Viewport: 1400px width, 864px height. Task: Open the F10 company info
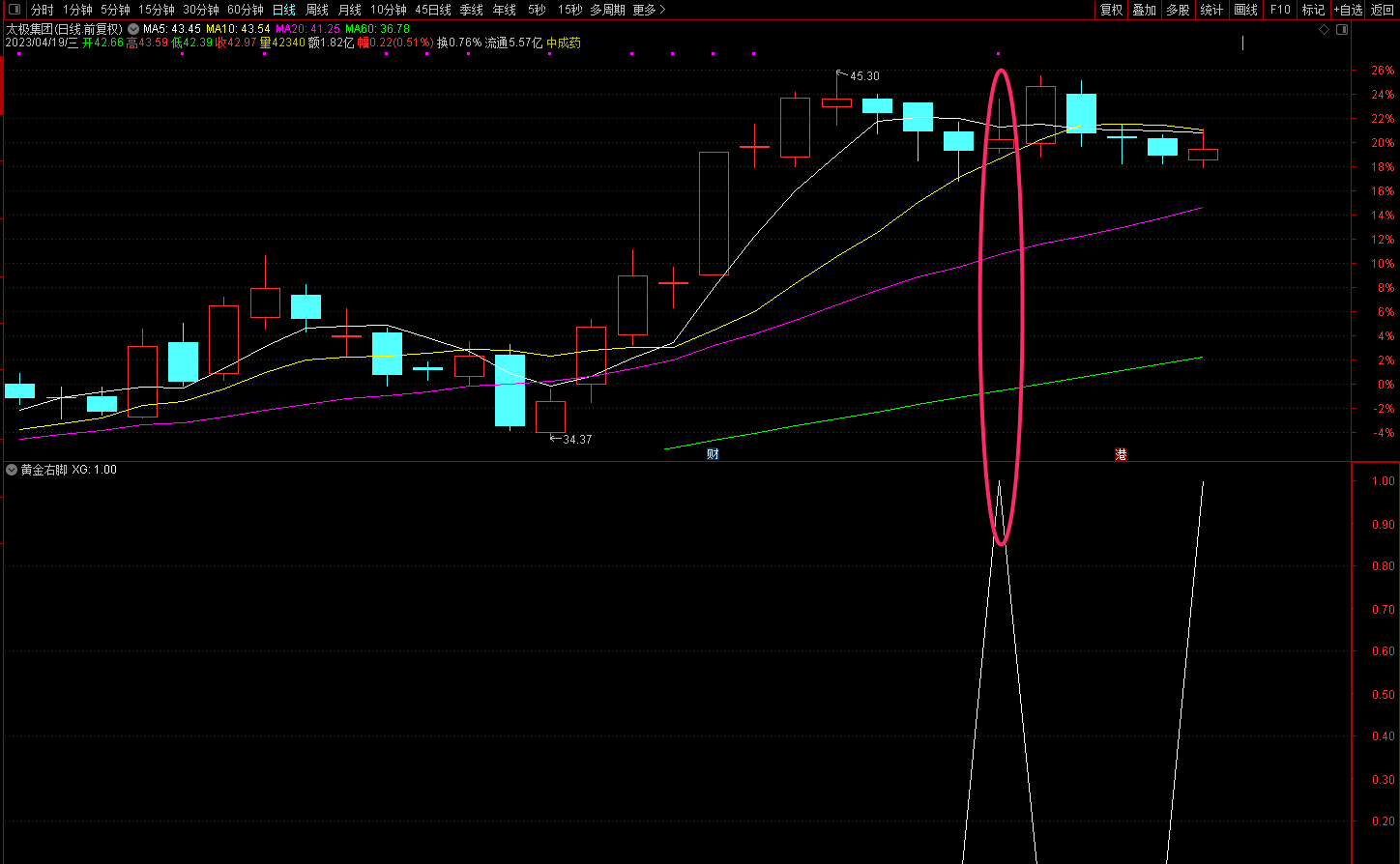[x=1279, y=10]
